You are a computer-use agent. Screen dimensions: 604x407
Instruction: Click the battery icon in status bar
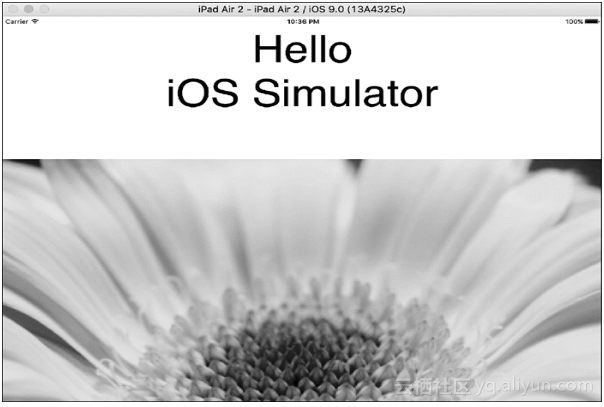(592, 22)
